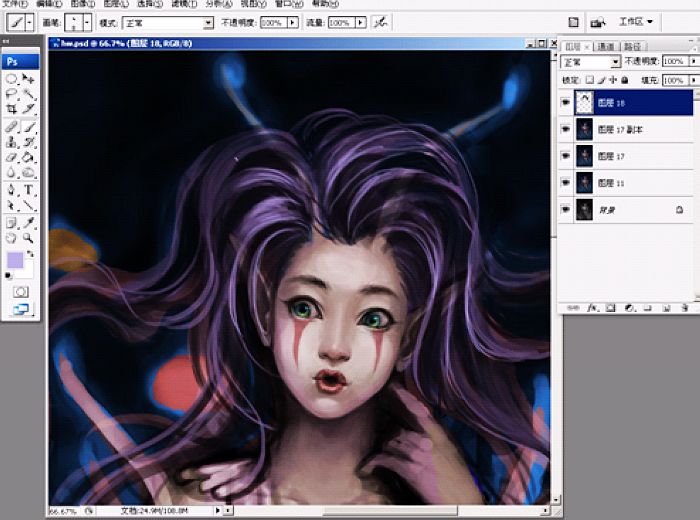Select the History Brush tool

coord(28,142)
